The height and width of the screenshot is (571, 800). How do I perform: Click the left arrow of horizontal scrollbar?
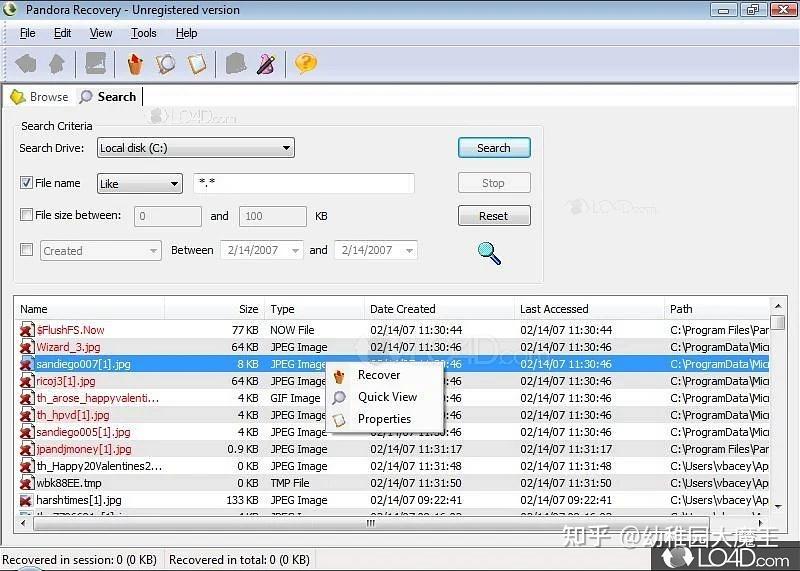click(23, 523)
